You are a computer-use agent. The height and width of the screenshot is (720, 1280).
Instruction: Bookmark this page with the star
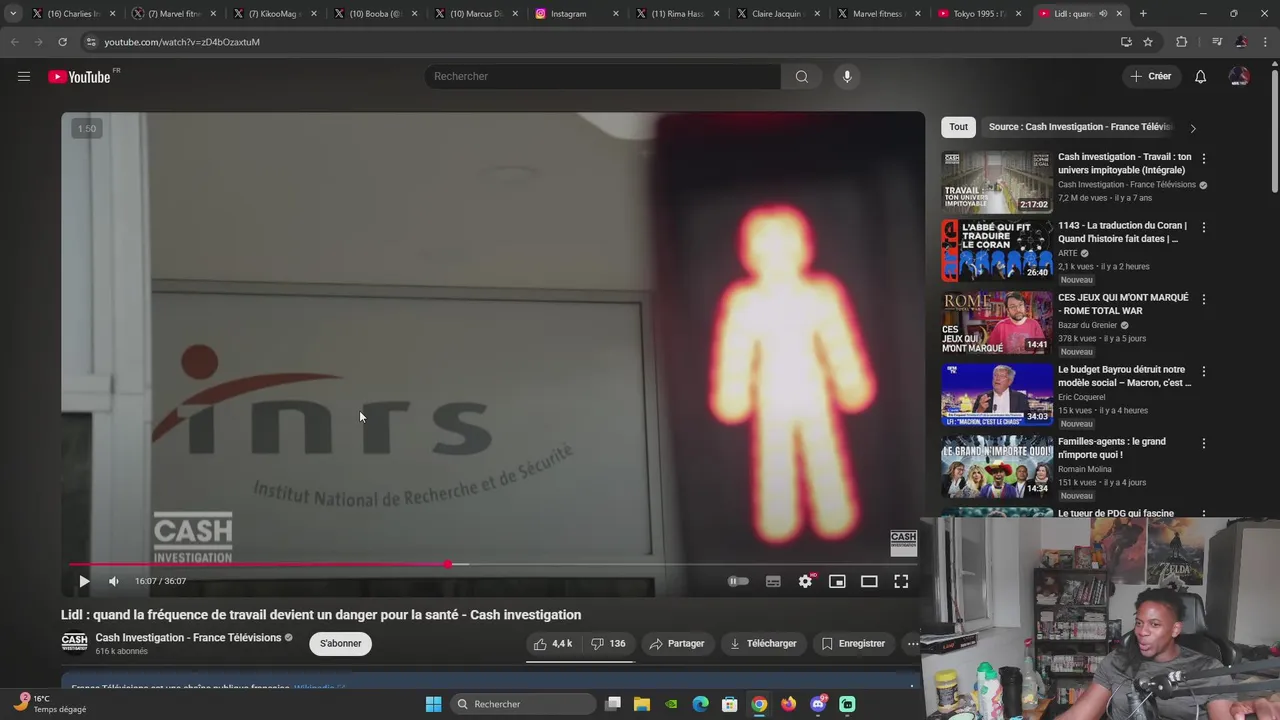(x=1148, y=42)
